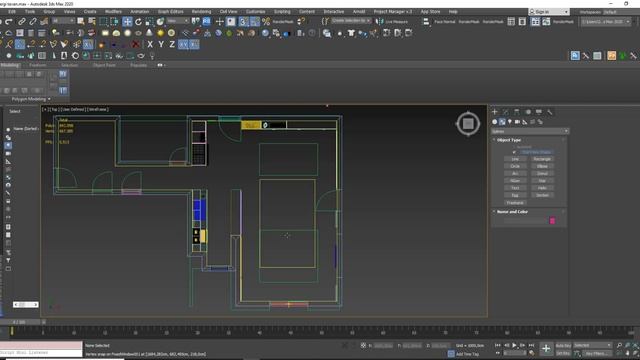This screenshot has height=360, width=640.
Task: Select the Helpers category icon
Action: point(525,122)
